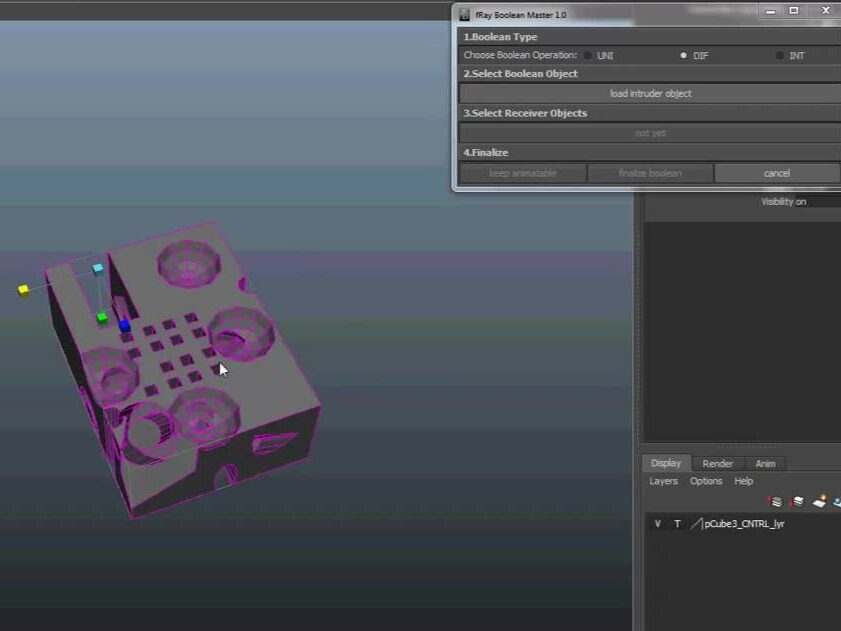This screenshot has height=631, width=841.
Task: Select the INT boolean operation radio
Action: coord(780,55)
